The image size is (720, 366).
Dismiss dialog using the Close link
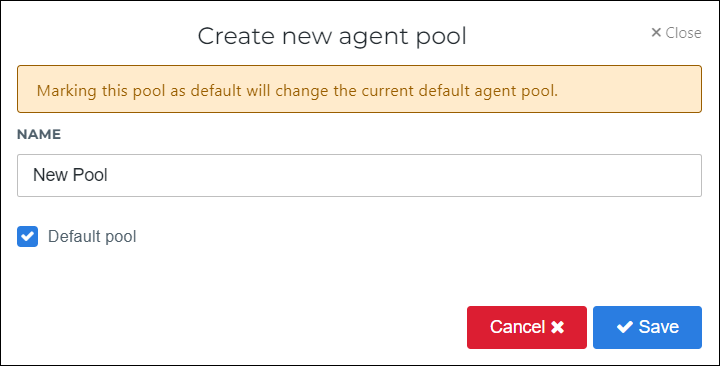tap(676, 33)
